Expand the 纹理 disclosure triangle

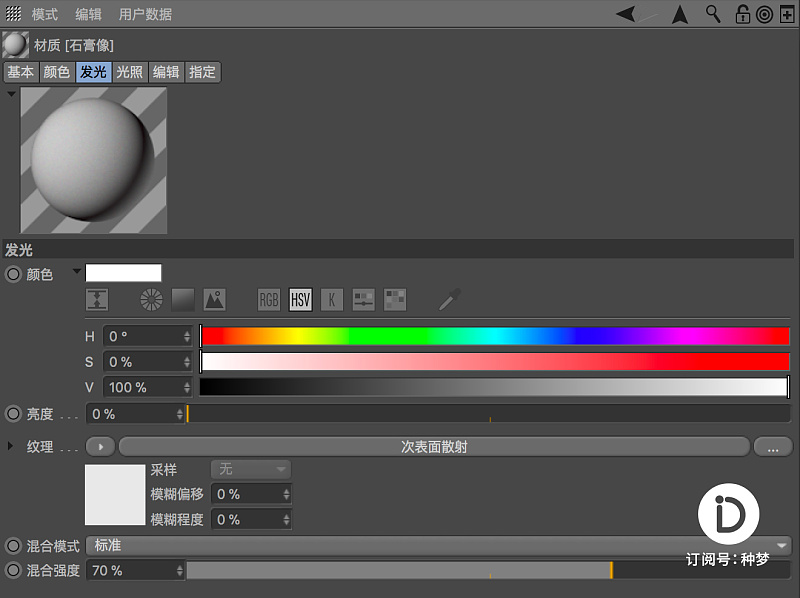pos(10,446)
